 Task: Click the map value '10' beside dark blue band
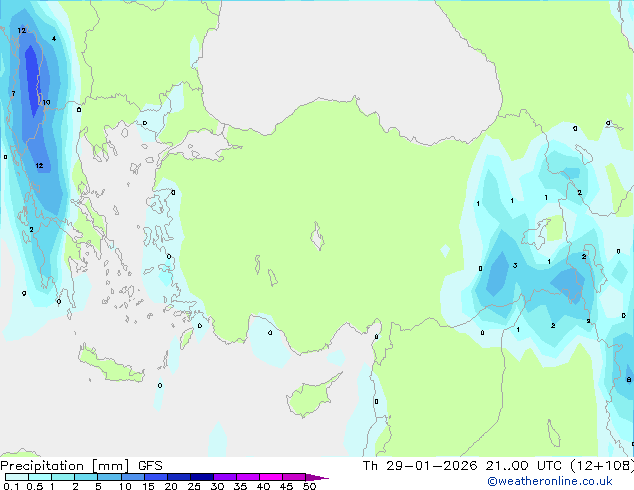[x=46, y=103]
